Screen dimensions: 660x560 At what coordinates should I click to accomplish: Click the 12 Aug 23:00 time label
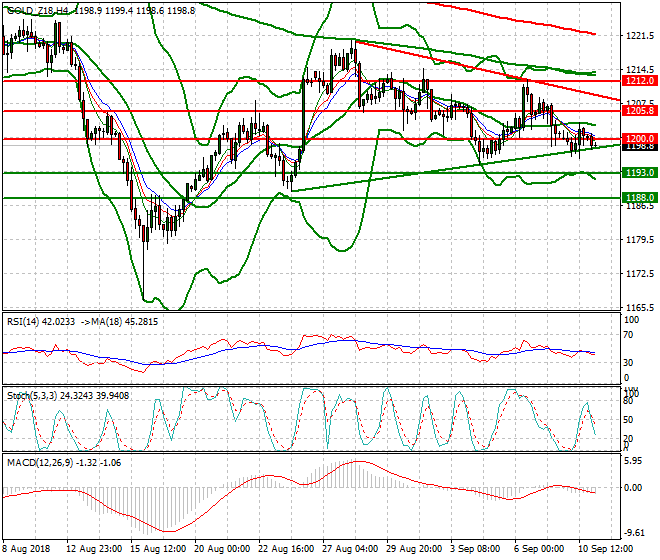tap(94, 549)
